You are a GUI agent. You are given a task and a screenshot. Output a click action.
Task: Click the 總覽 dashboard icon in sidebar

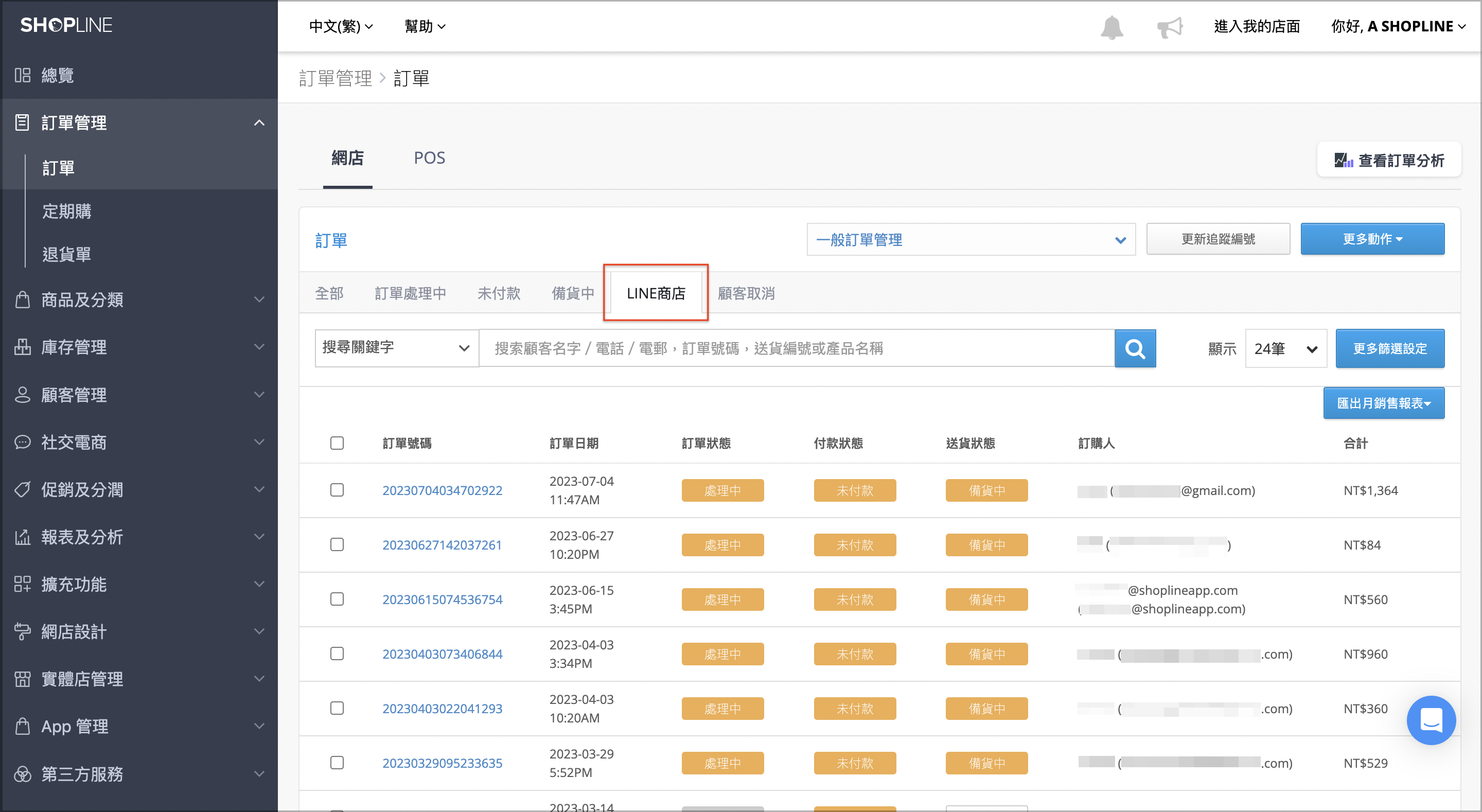23,75
